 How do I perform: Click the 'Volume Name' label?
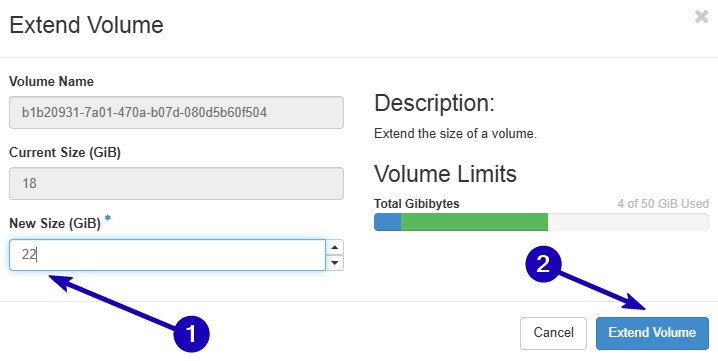tap(51, 82)
